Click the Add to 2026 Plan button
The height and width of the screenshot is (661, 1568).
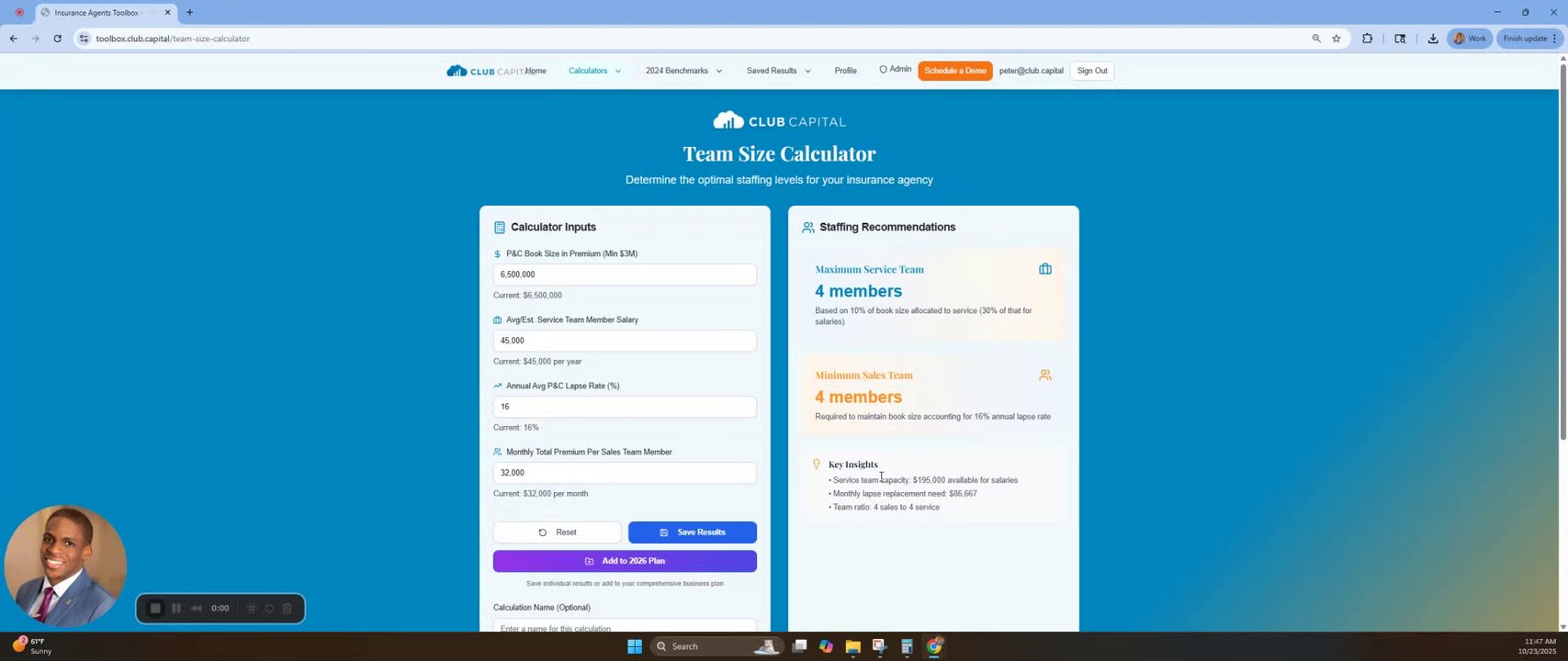pyautogui.click(x=625, y=561)
